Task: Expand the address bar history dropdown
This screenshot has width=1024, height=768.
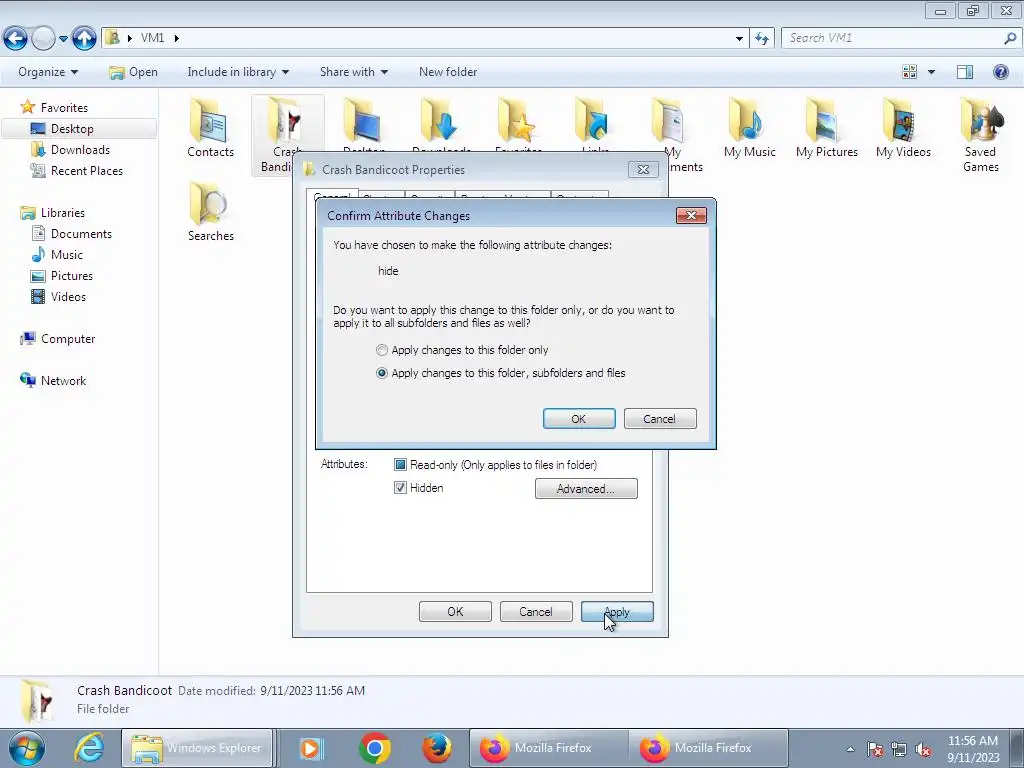Action: [x=739, y=39]
